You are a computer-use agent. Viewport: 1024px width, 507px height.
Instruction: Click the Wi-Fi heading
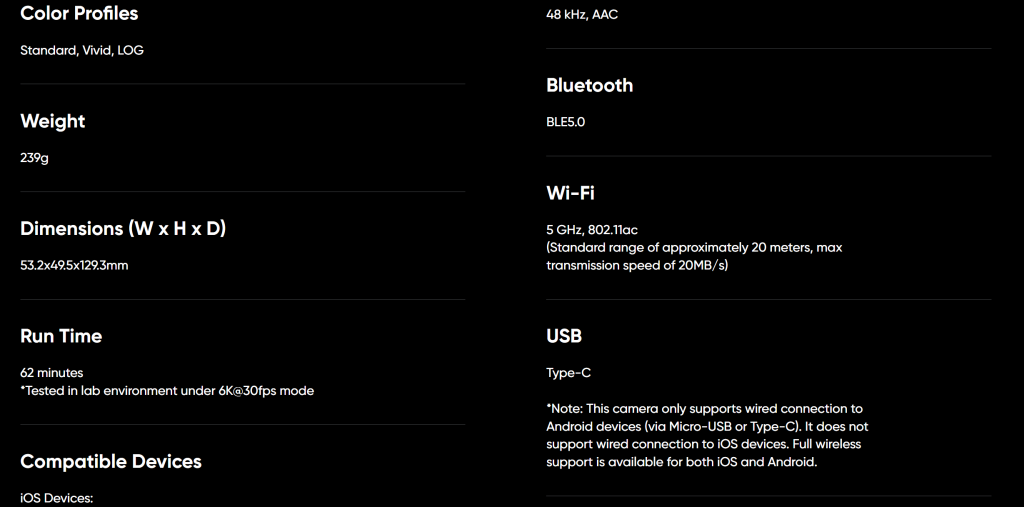click(x=570, y=193)
